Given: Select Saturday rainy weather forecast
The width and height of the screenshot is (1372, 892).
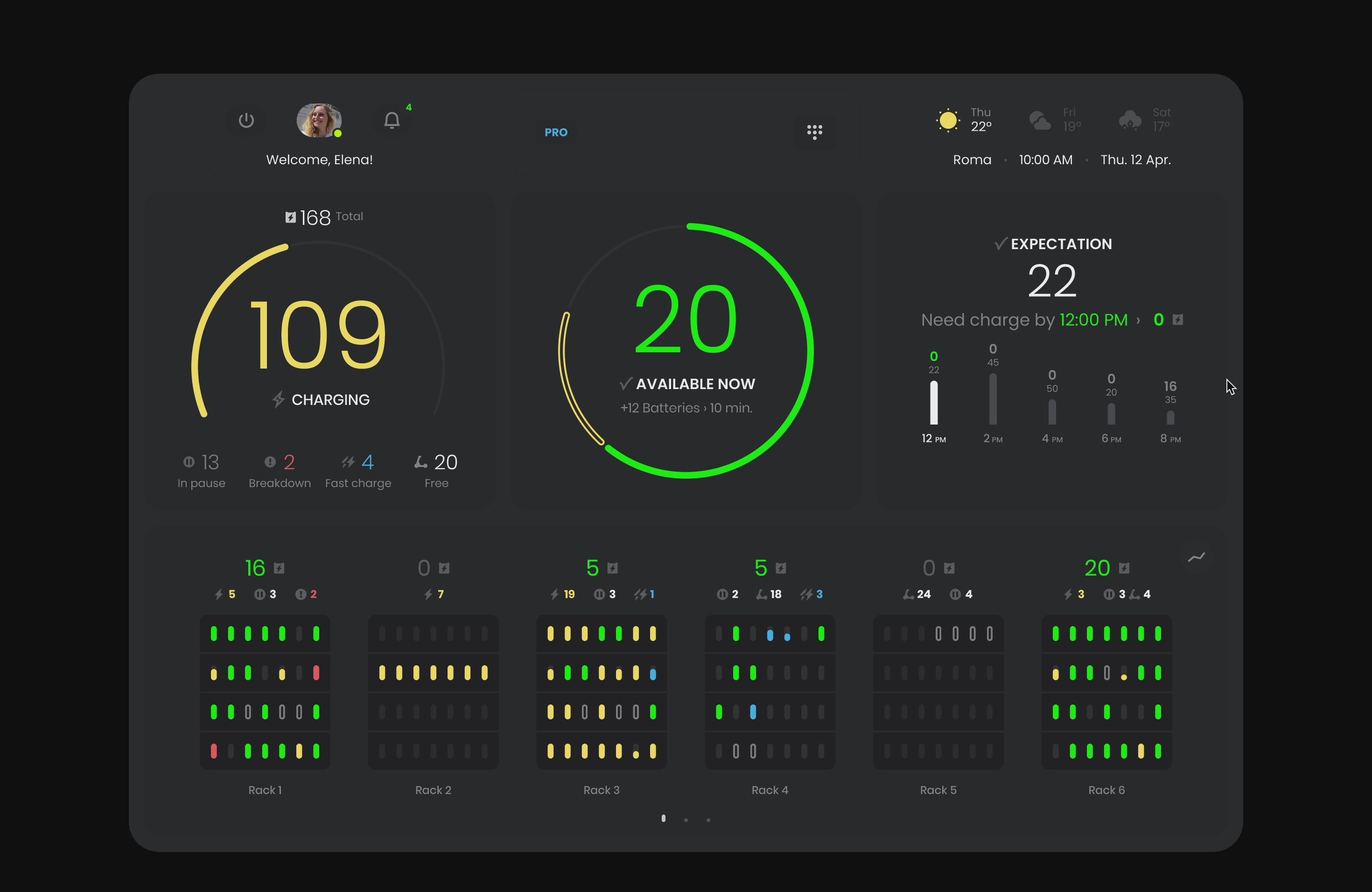Looking at the screenshot, I should point(1145,120).
